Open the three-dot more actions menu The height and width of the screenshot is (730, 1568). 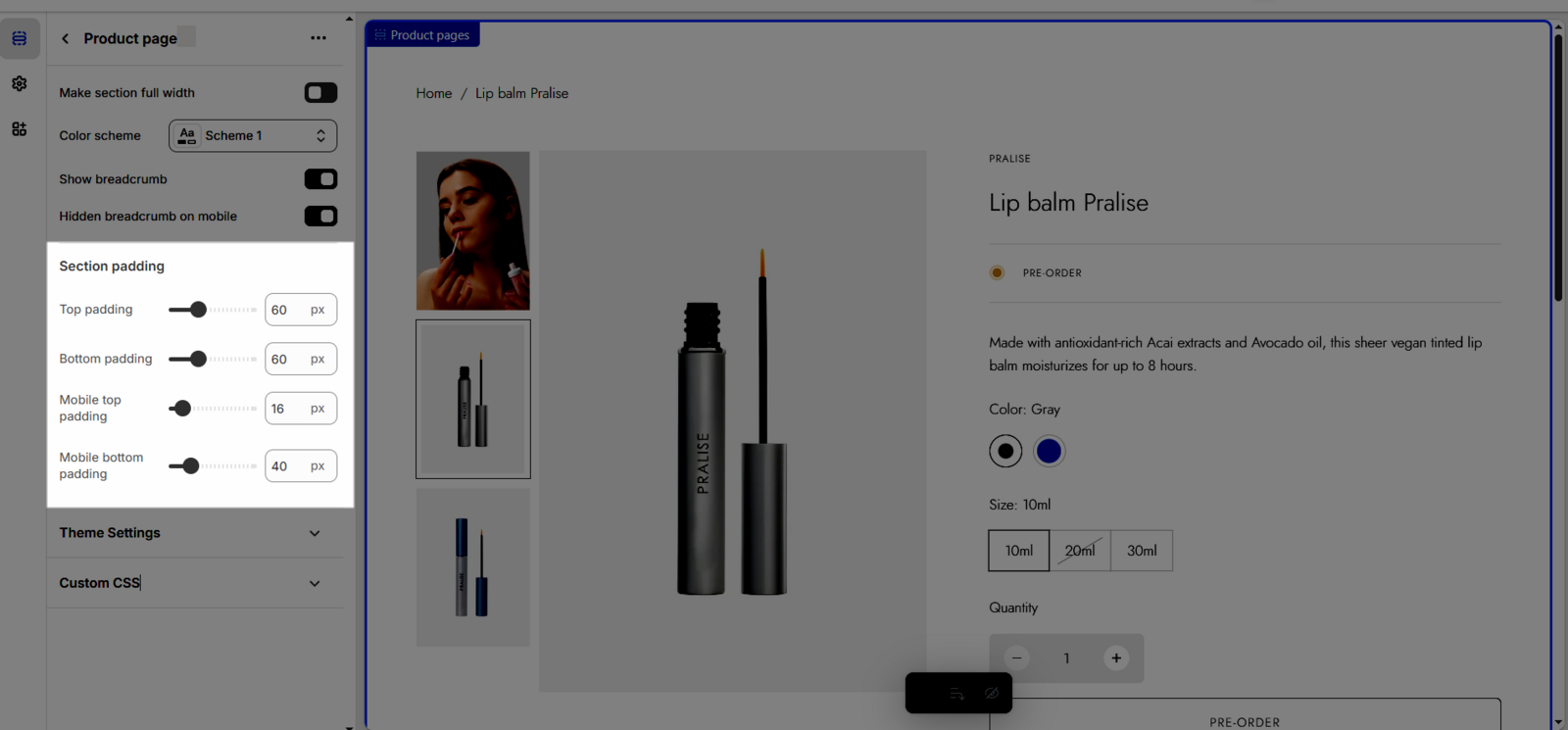click(318, 38)
